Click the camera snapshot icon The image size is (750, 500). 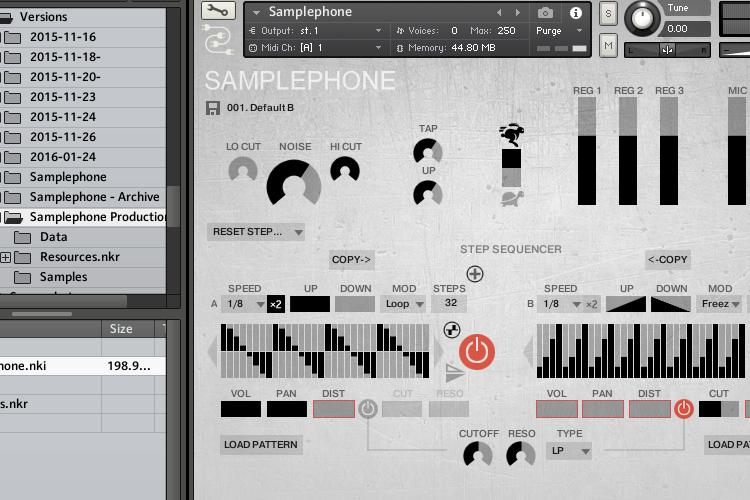pos(545,13)
